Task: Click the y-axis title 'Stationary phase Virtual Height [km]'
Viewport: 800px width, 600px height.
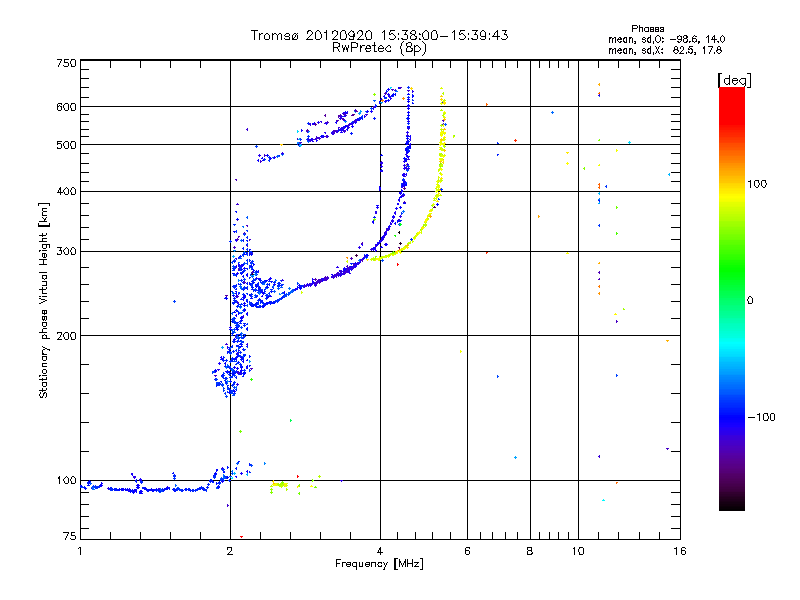Action: coord(44,300)
